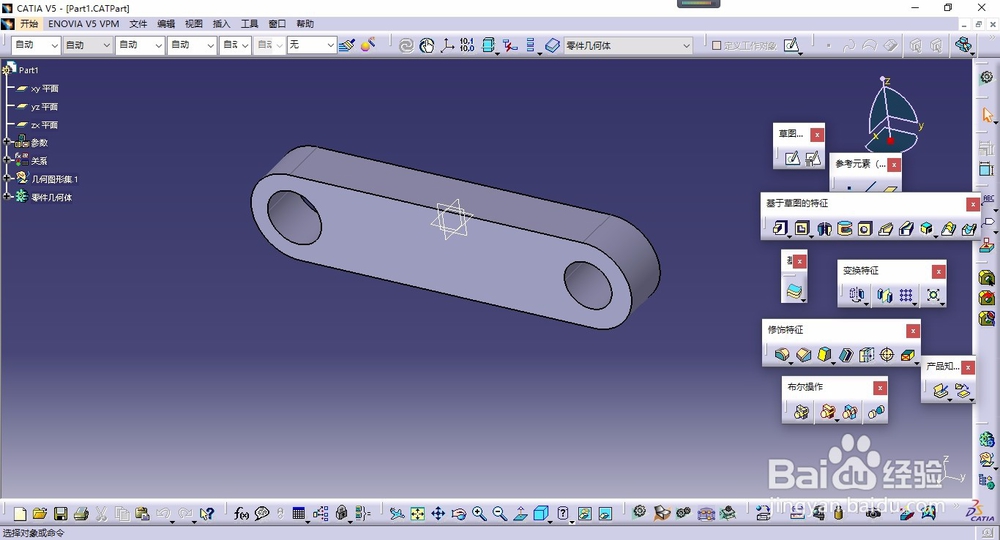Open the 开始 menu
1000x540 pixels.
29,24
